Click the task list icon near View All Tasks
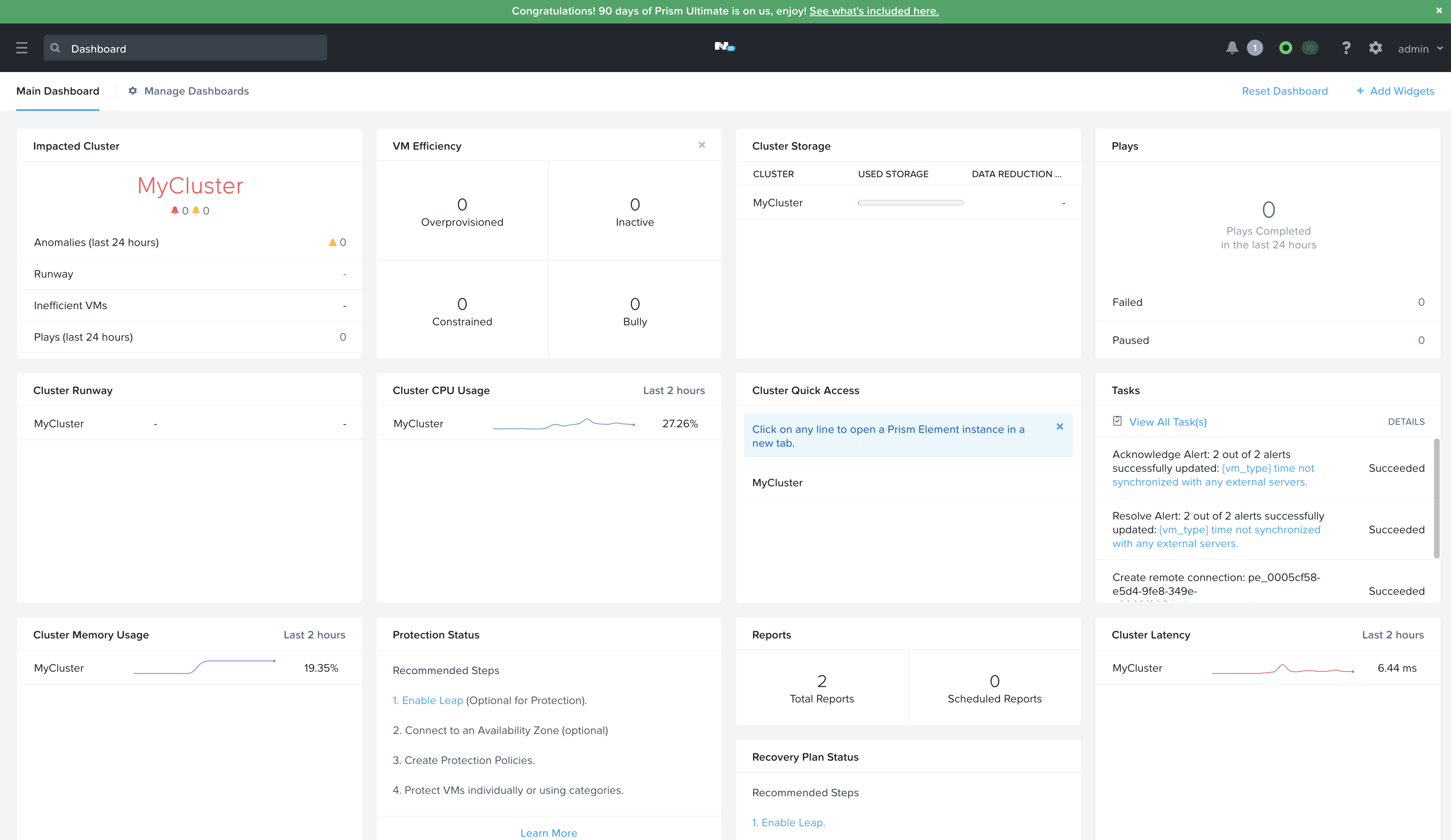Screen dimensions: 1451x840 click(1117, 421)
